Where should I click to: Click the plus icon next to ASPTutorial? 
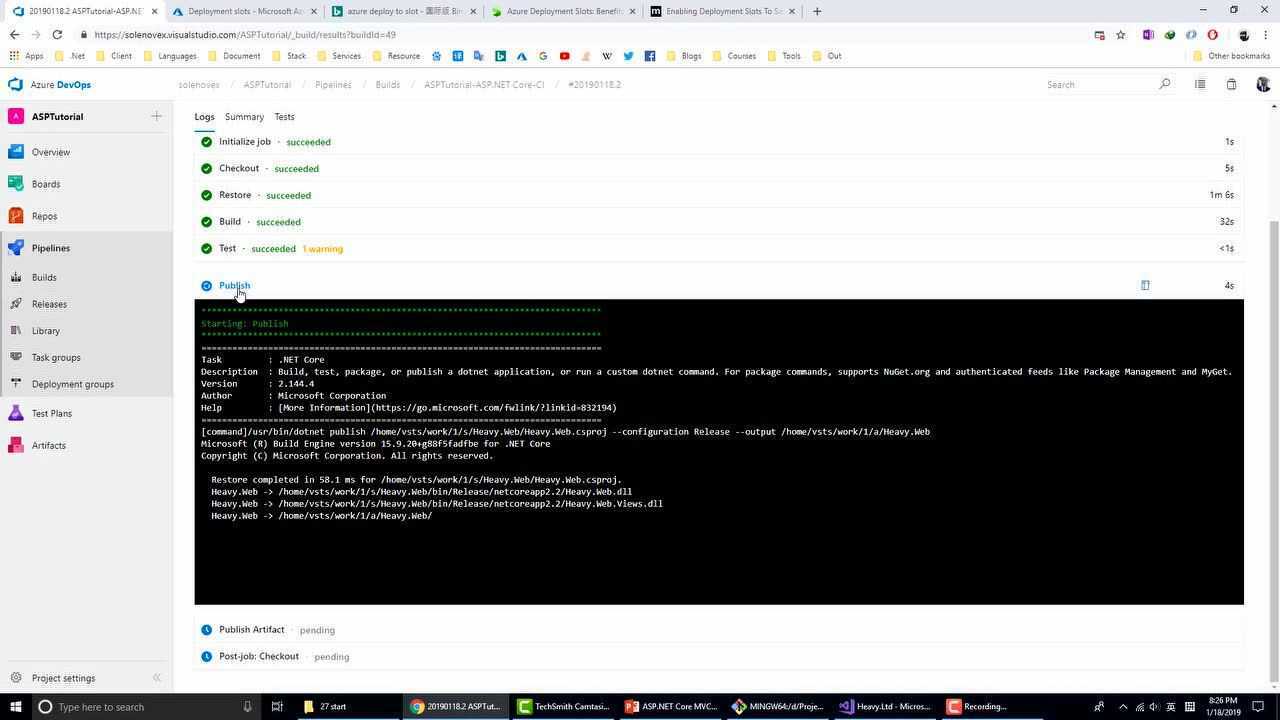(156, 117)
